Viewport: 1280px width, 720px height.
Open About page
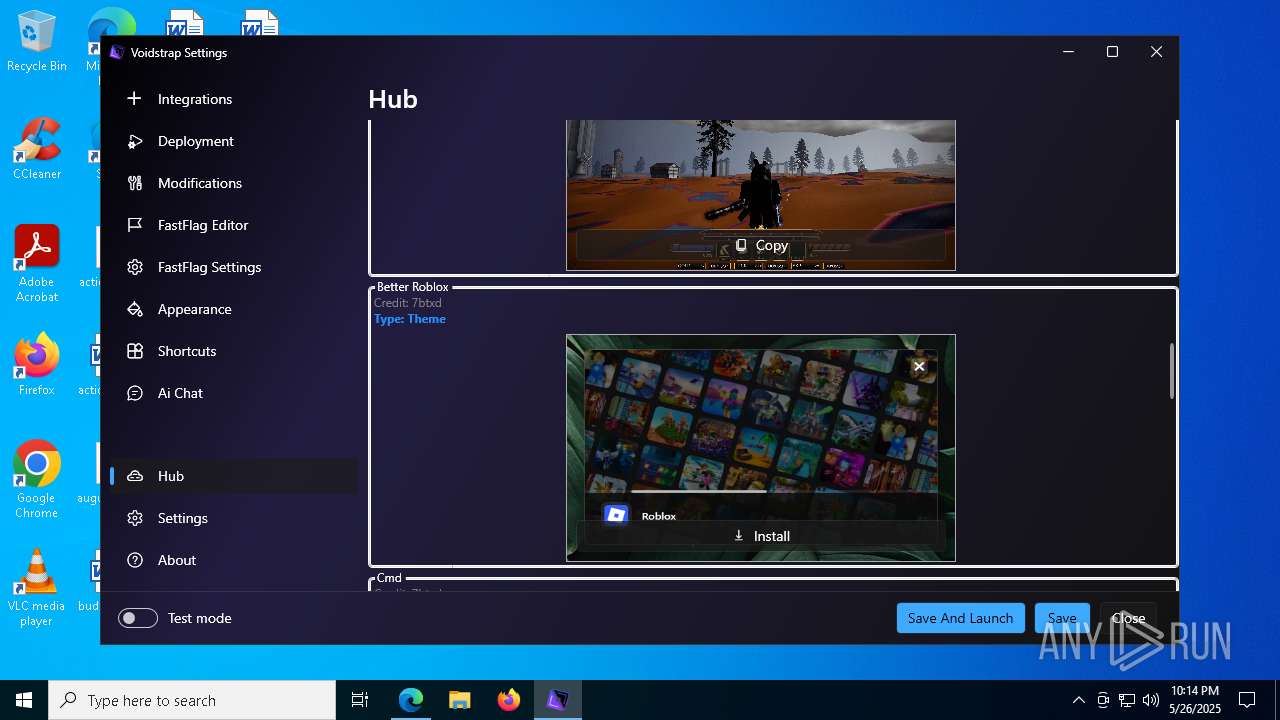(x=235, y=560)
